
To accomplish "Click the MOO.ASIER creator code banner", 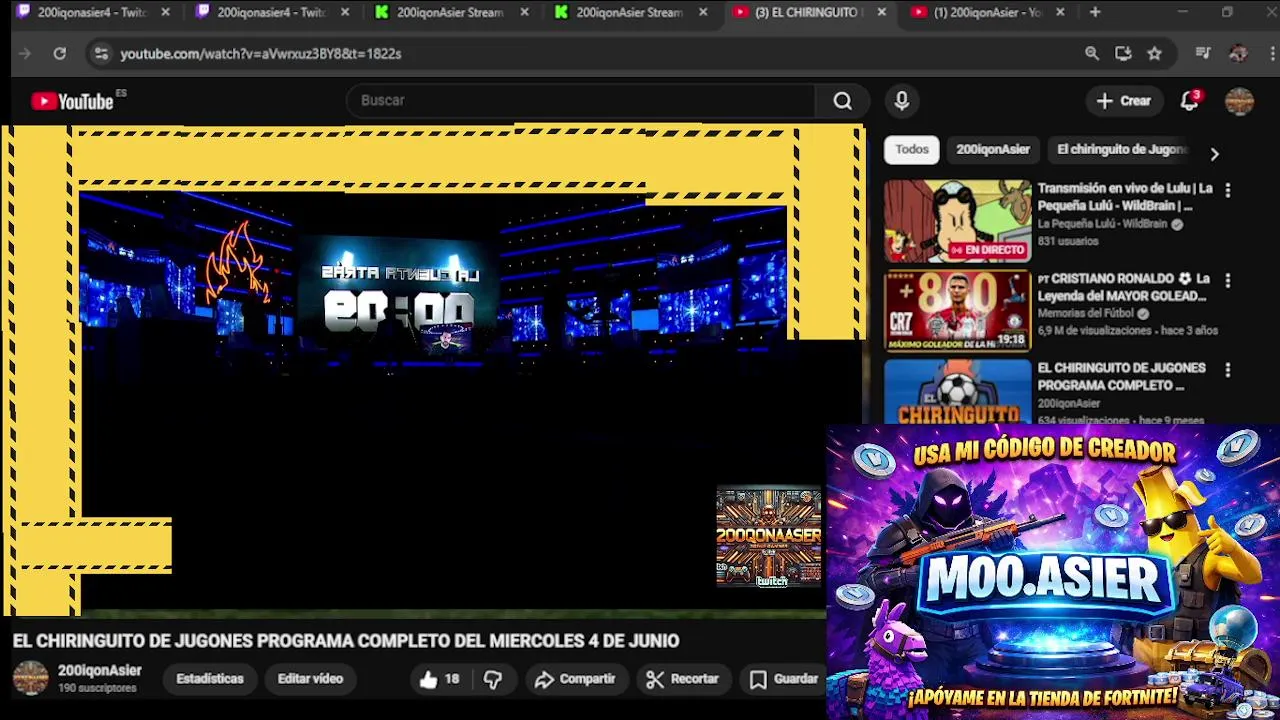I will tap(1053, 572).
